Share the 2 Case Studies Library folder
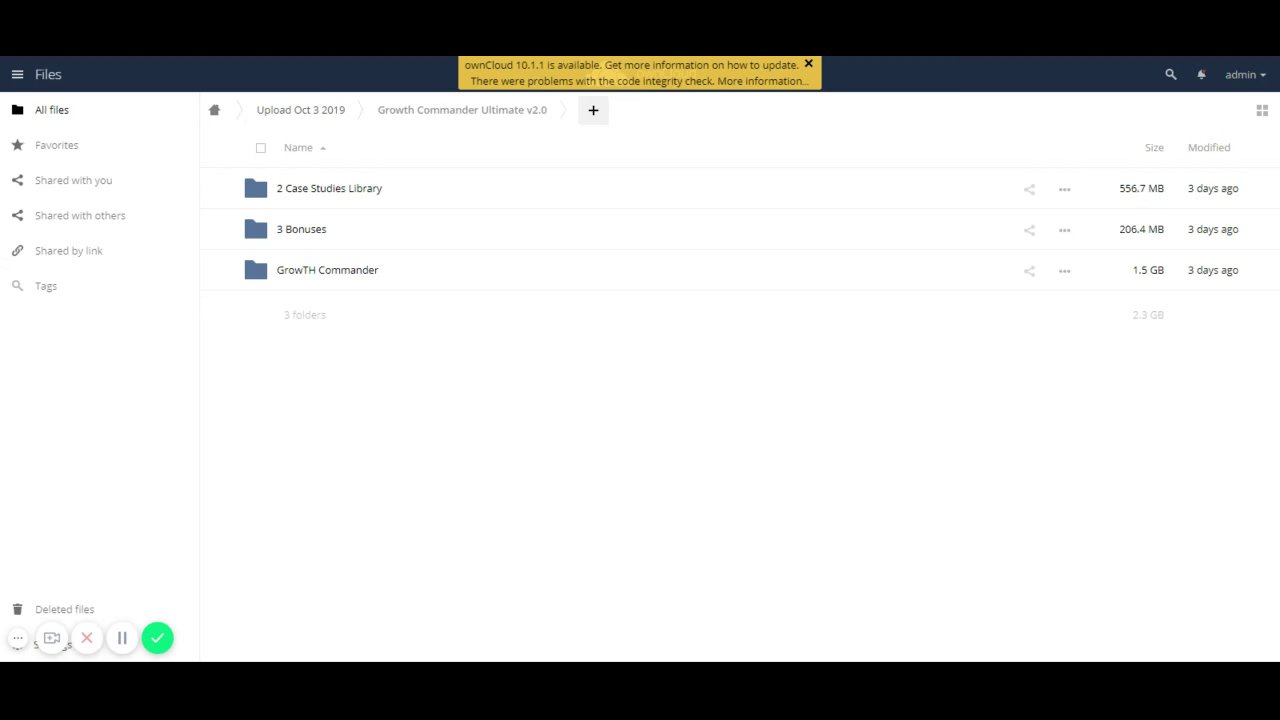 tap(1029, 189)
